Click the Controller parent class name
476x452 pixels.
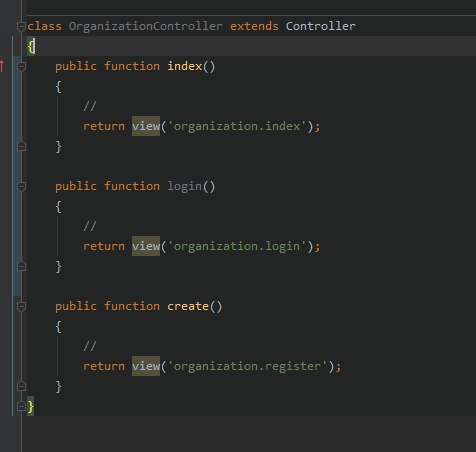tap(321, 26)
